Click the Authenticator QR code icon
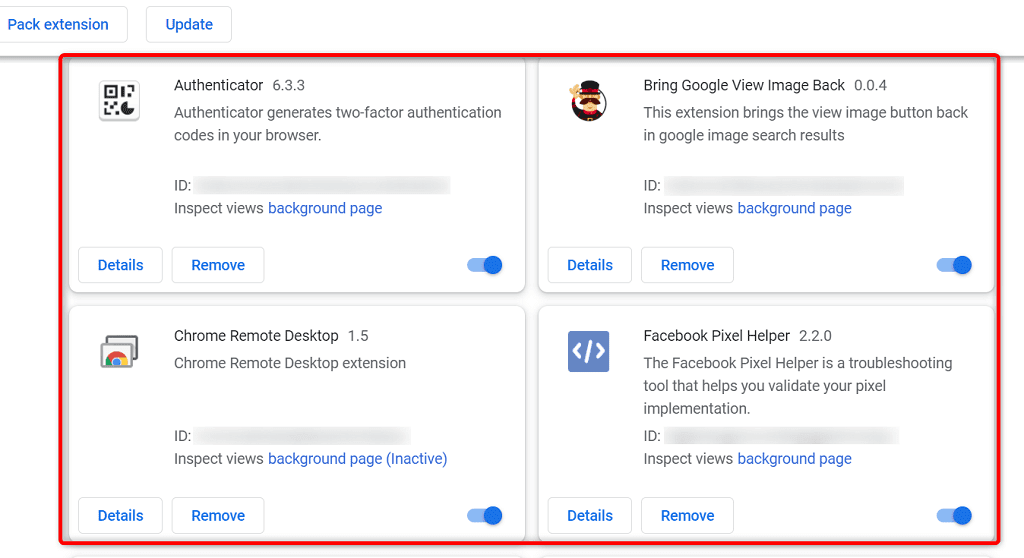 point(119,101)
